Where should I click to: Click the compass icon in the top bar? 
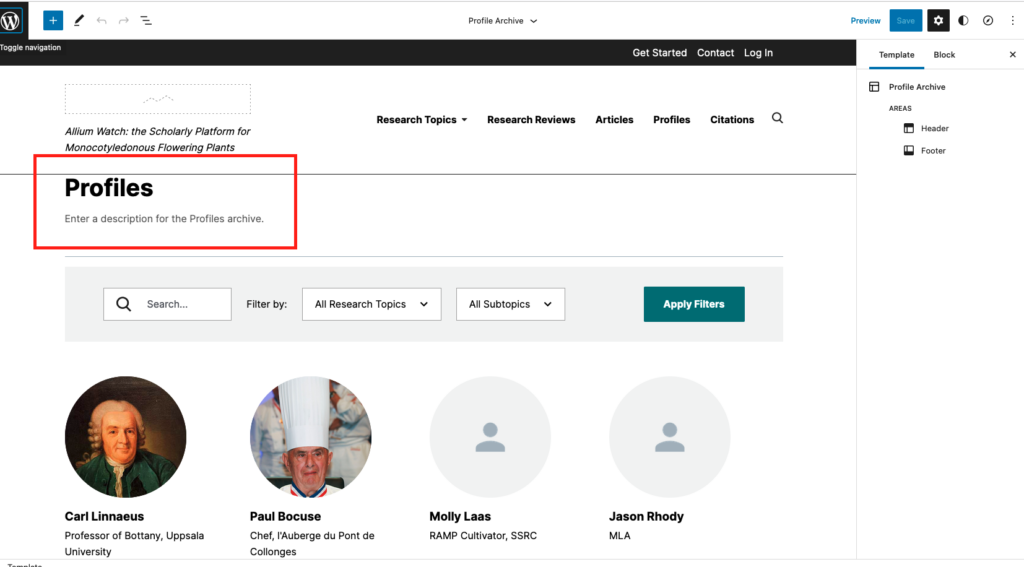tap(988, 20)
